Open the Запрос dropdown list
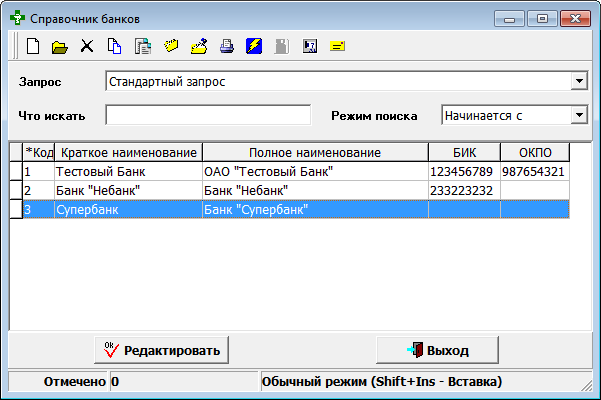This screenshot has width=601, height=400. 579,81
